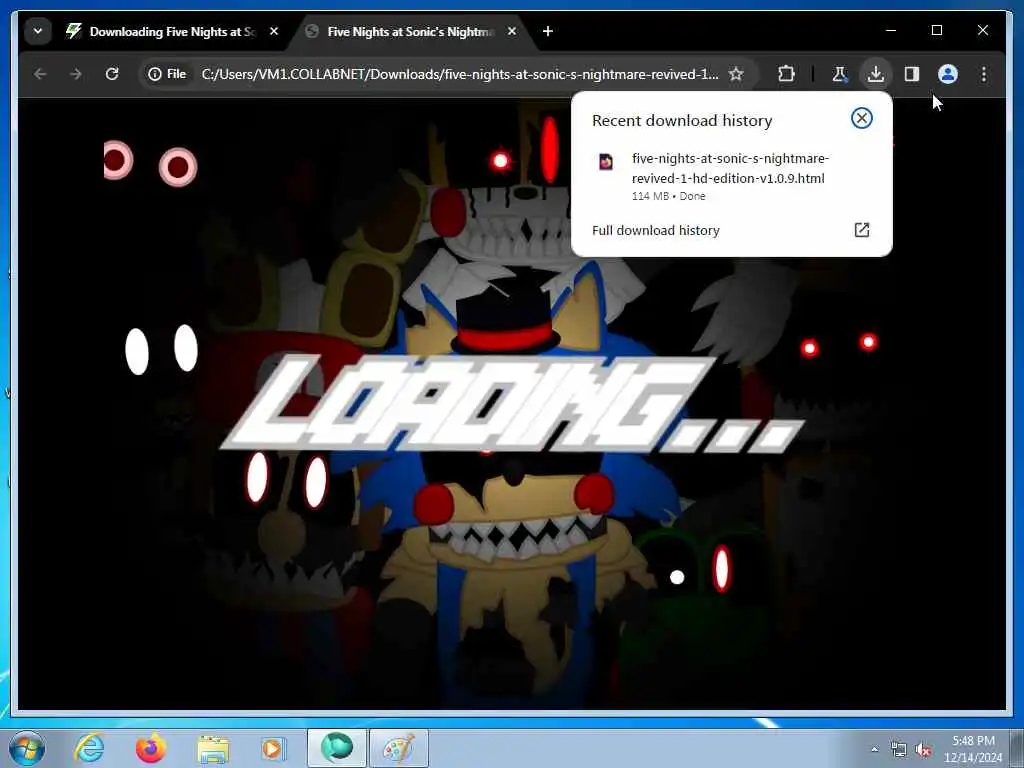Reload the current page
Viewport: 1024px width, 768px height.
(x=112, y=74)
